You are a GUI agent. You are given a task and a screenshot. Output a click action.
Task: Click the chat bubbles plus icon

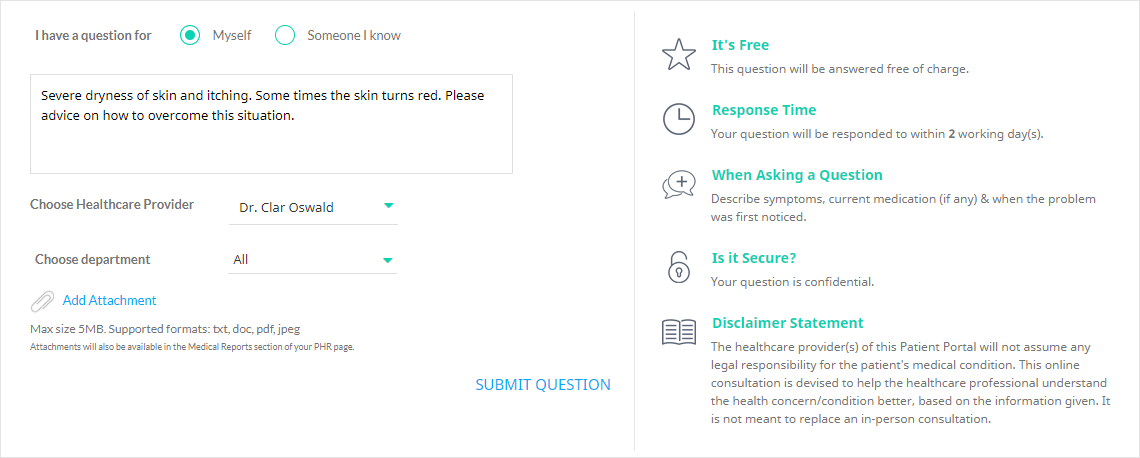click(x=678, y=185)
